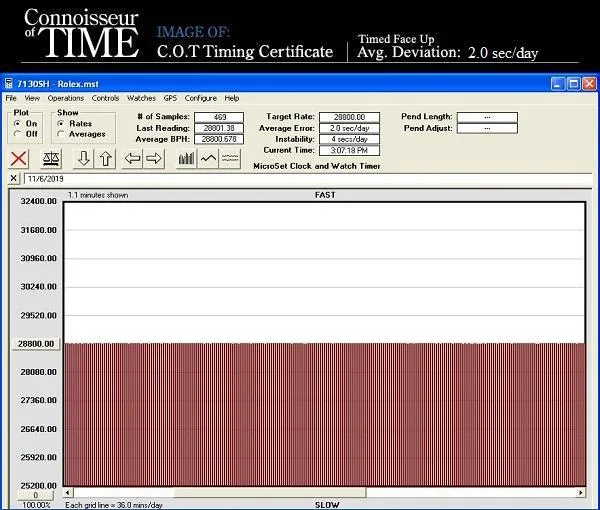Open the Configure menu
The image size is (600, 510).
click(x=201, y=98)
